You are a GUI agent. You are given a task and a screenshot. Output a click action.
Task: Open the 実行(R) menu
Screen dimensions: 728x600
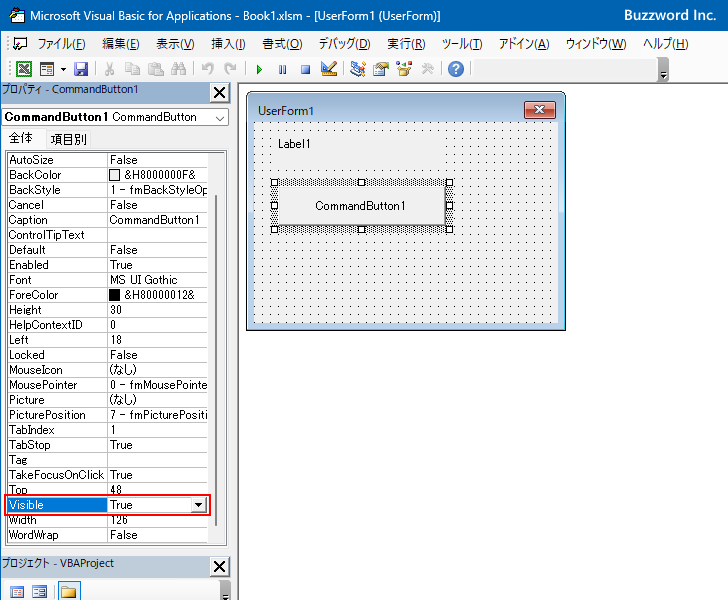click(406, 44)
